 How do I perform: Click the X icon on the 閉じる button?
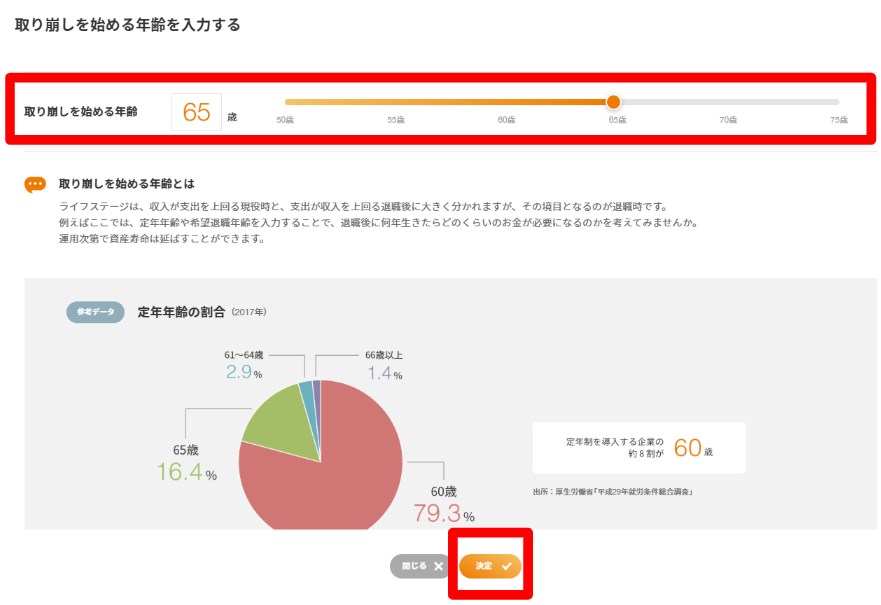pos(438,566)
